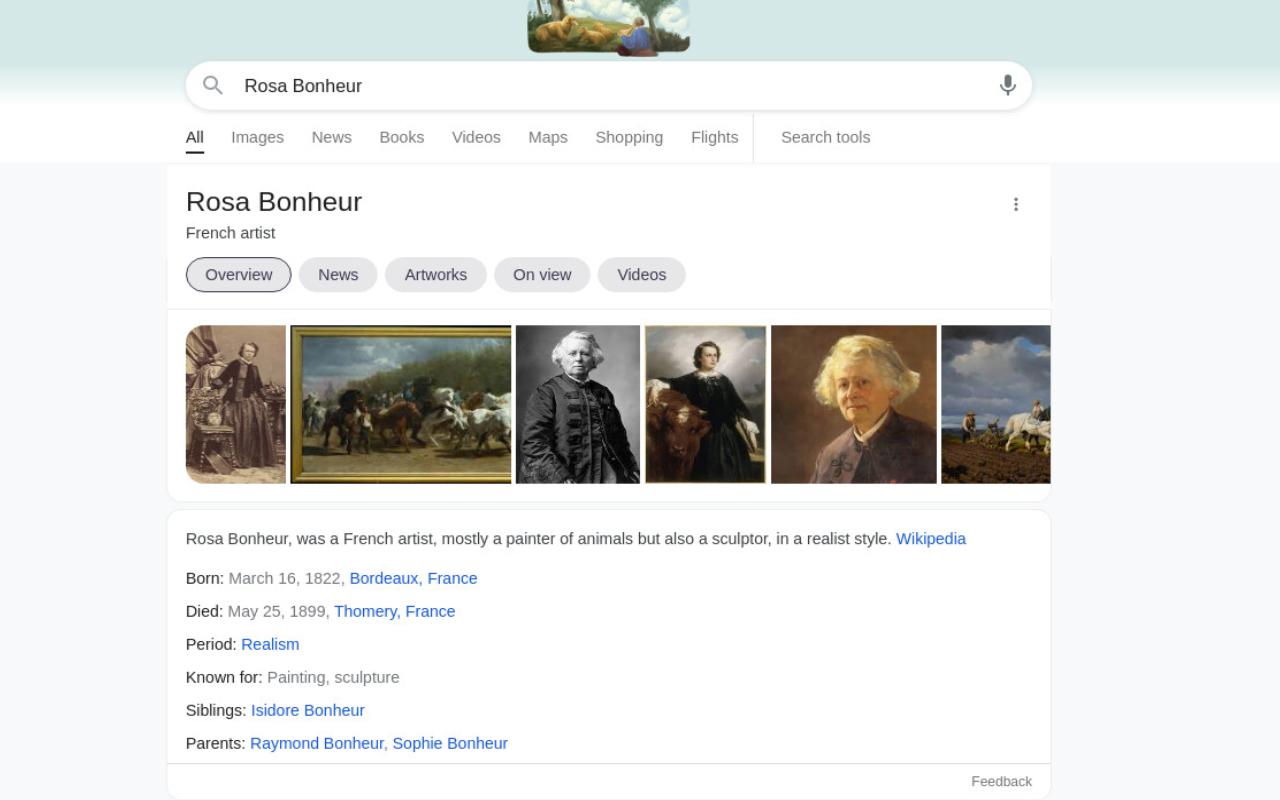Open the Videos search tab
The width and height of the screenshot is (1280, 800).
click(476, 138)
